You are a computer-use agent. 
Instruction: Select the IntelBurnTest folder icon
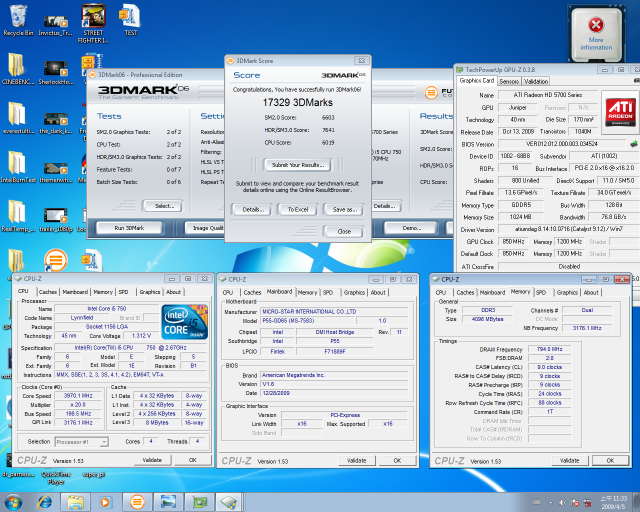[18, 167]
